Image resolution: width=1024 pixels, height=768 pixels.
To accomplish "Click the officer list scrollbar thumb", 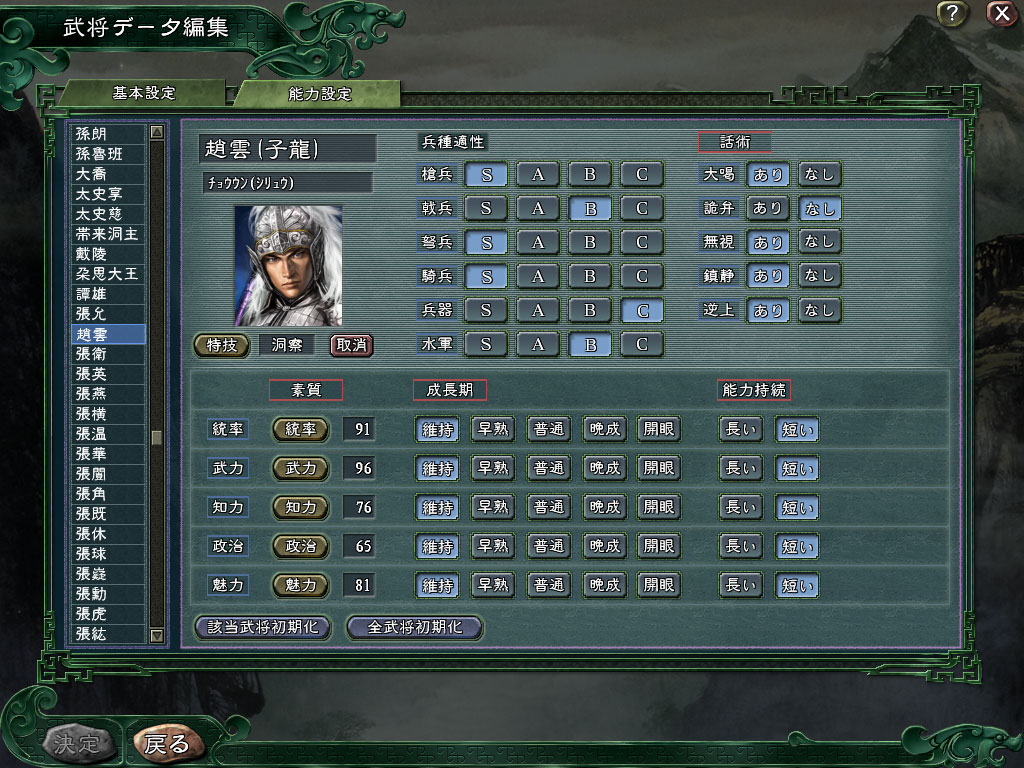I will tap(157, 438).
